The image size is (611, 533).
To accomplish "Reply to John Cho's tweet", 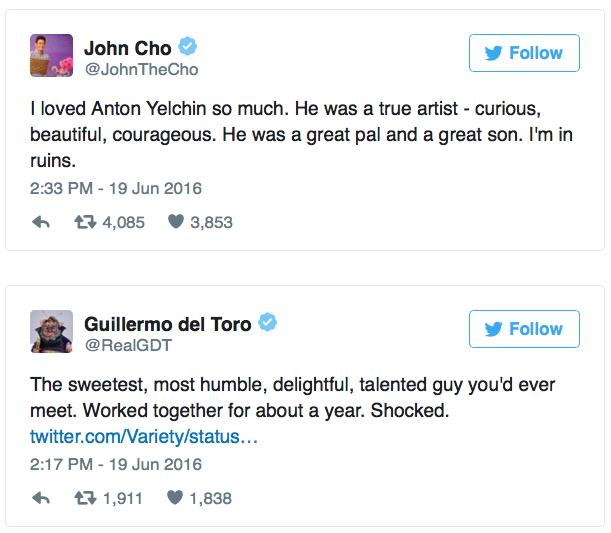I will (41, 222).
